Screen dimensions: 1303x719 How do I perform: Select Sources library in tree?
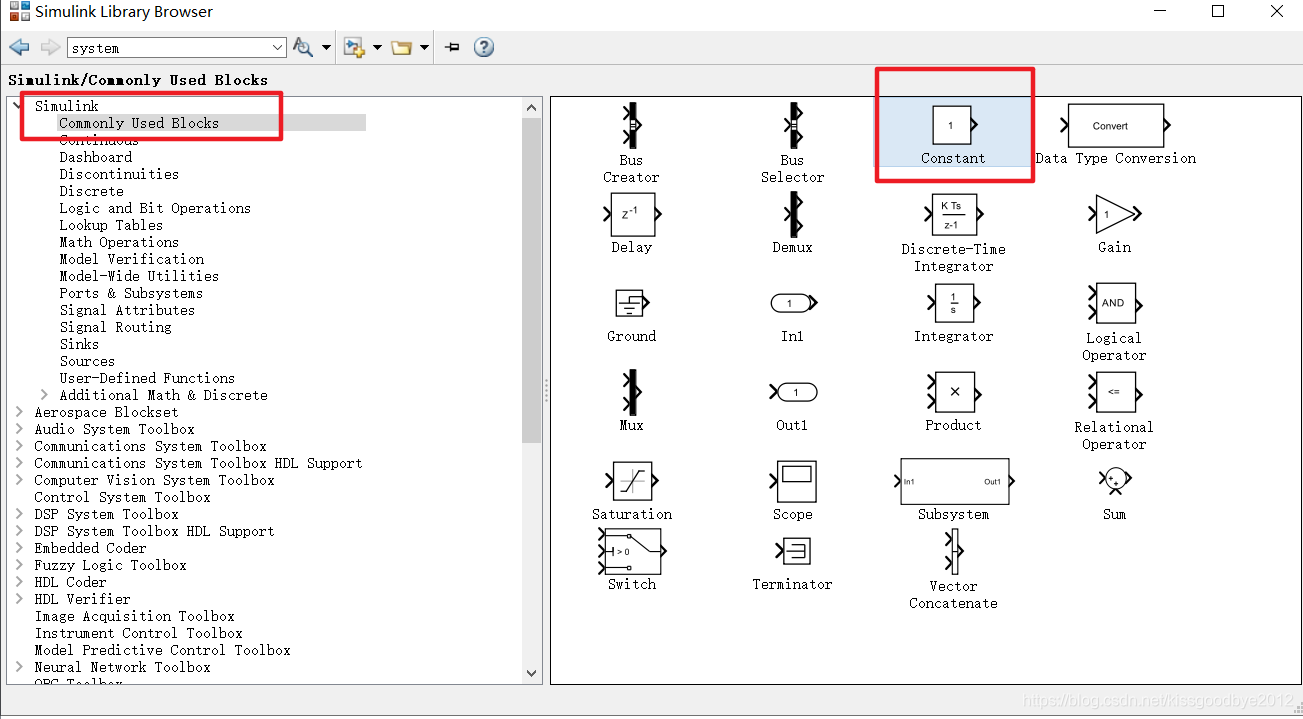(87, 361)
